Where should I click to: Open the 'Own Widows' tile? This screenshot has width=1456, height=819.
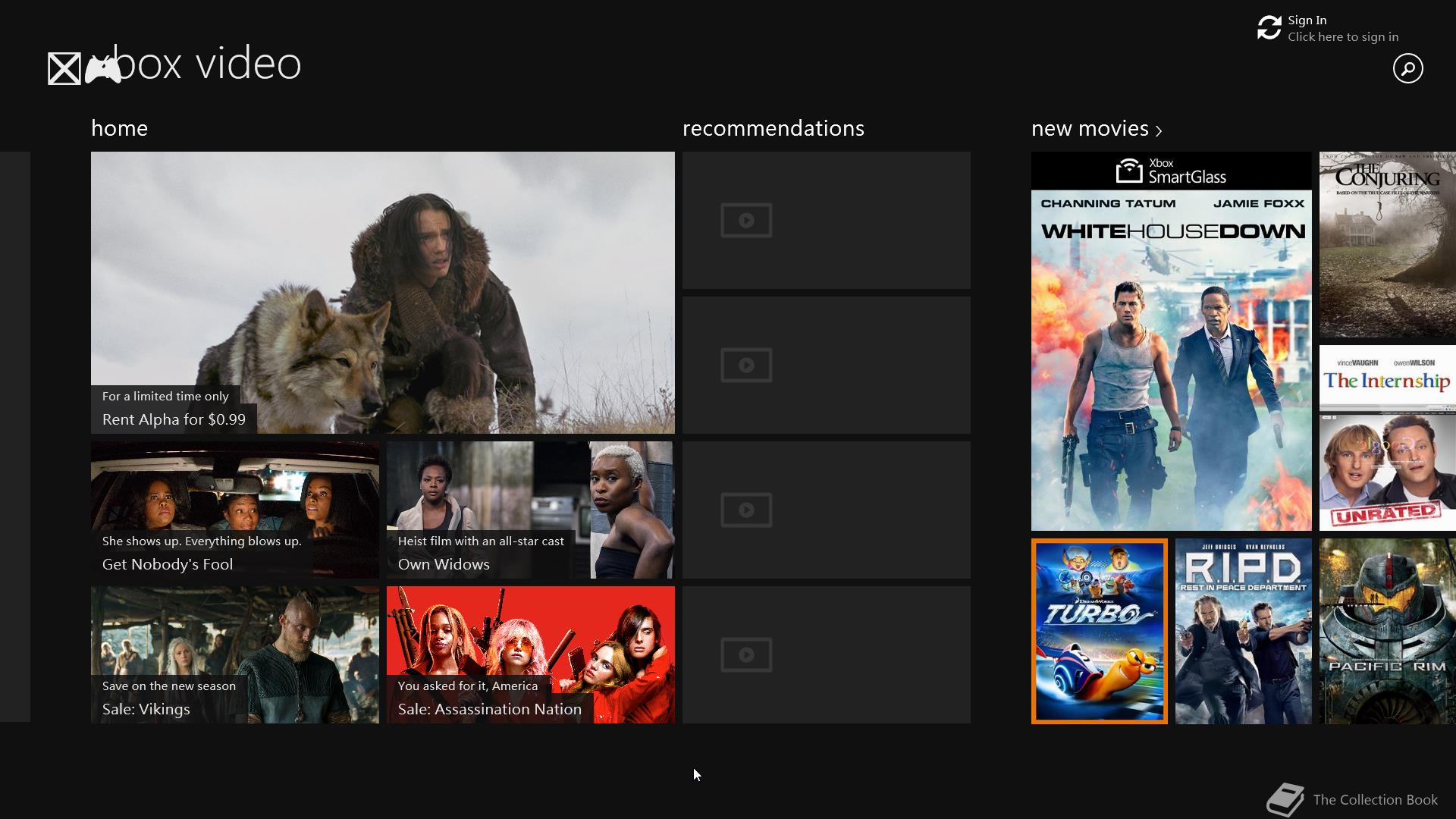click(531, 510)
